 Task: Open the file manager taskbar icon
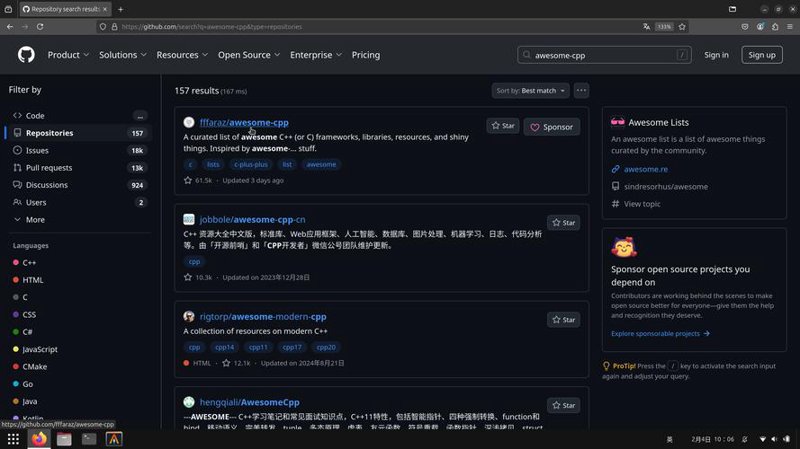pyautogui.click(x=64, y=439)
